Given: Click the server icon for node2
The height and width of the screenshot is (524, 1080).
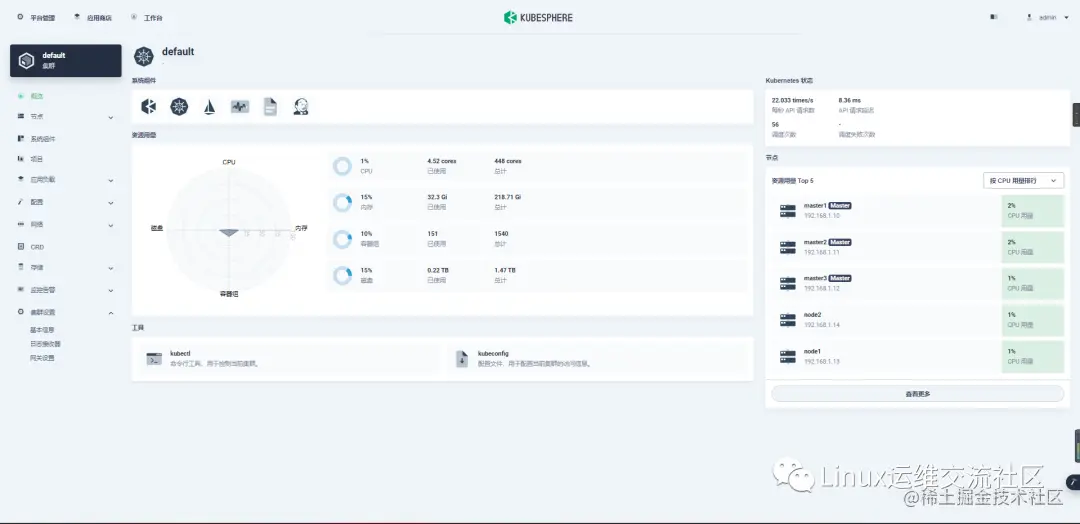Looking at the screenshot, I should coord(787,320).
